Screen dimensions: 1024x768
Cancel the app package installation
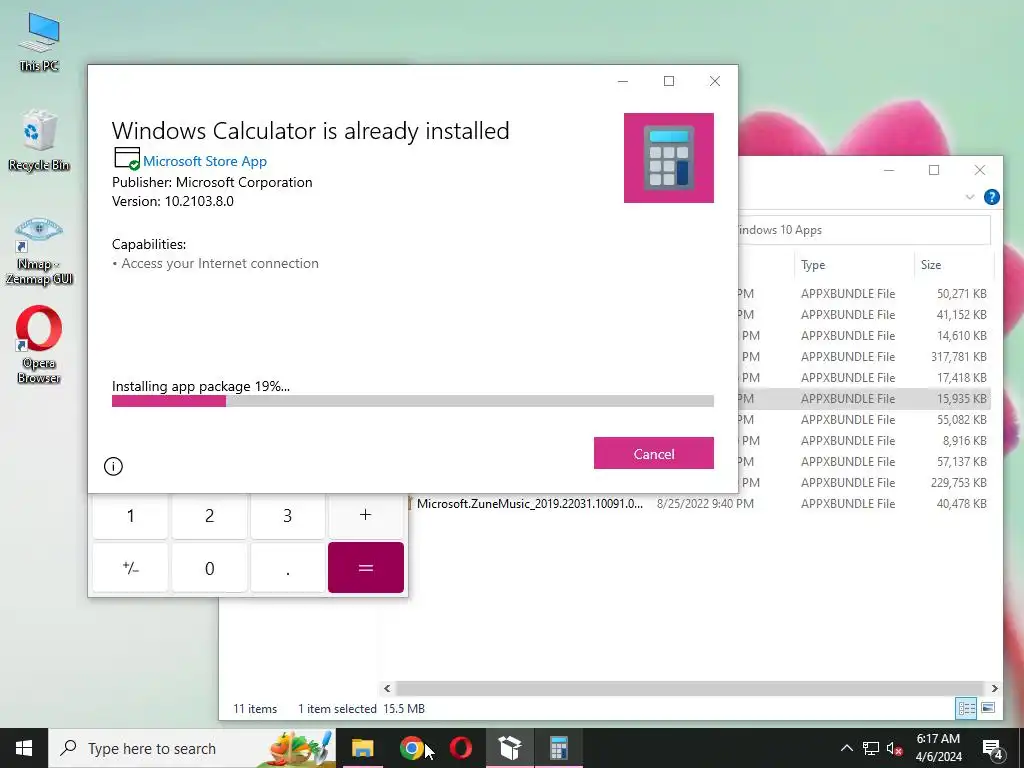click(x=653, y=453)
